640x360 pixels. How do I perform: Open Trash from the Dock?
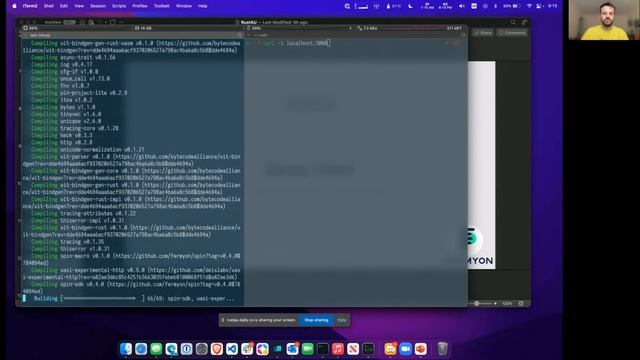tap(442, 349)
